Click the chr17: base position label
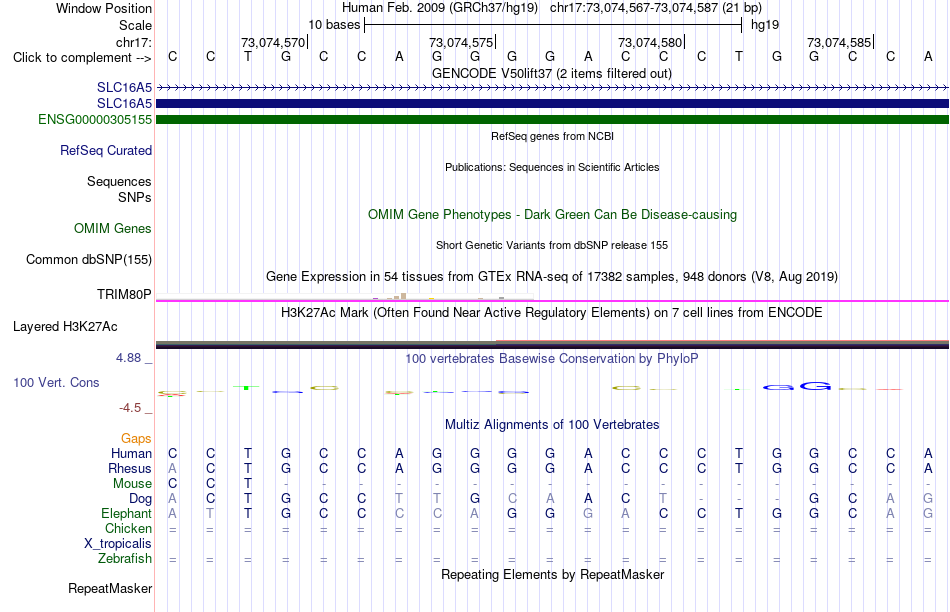The width and height of the screenshot is (950, 612). click(x=134, y=42)
